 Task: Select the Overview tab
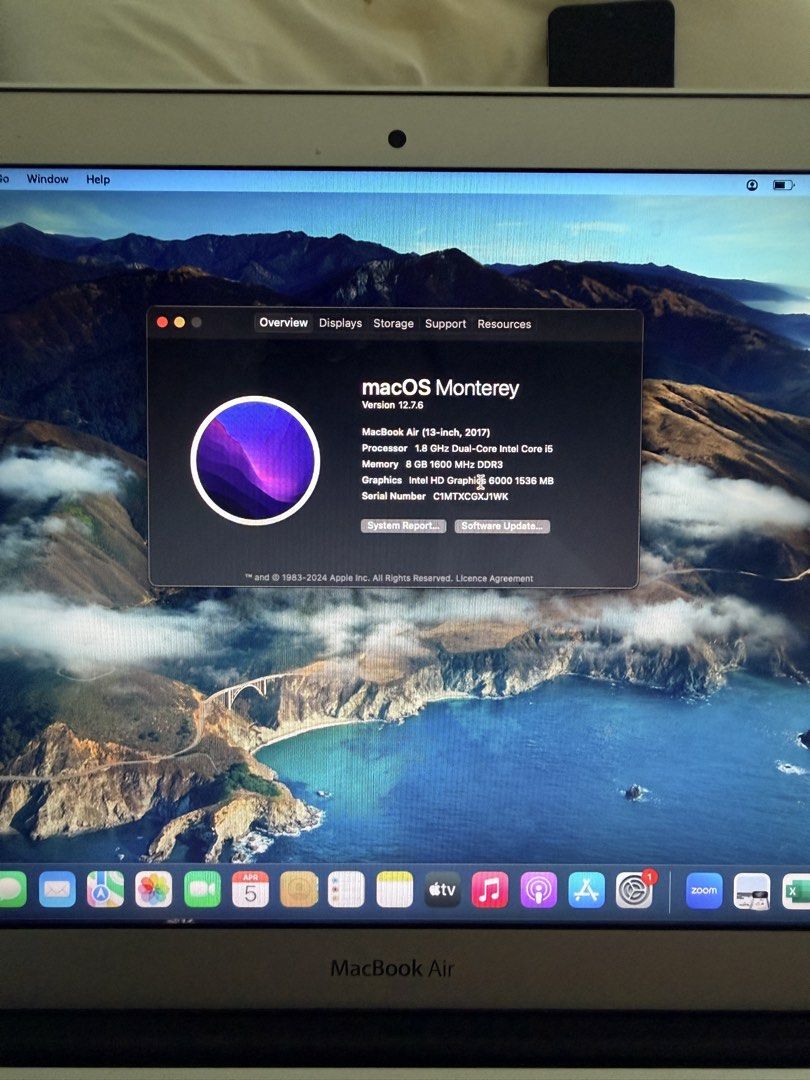[283, 322]
